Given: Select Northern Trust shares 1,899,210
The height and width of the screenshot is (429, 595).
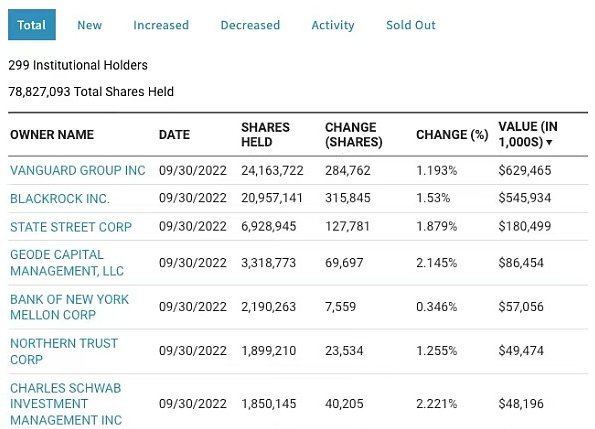Looking at the screenshot, I should pyautogui.click(x=268, y=351).
